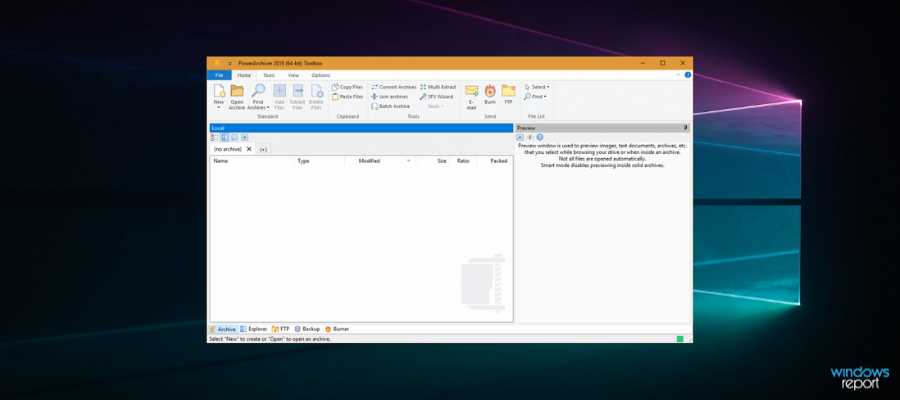Switch to Archive mode at bottom
The image size is (900, 400).
coord(223,329)
